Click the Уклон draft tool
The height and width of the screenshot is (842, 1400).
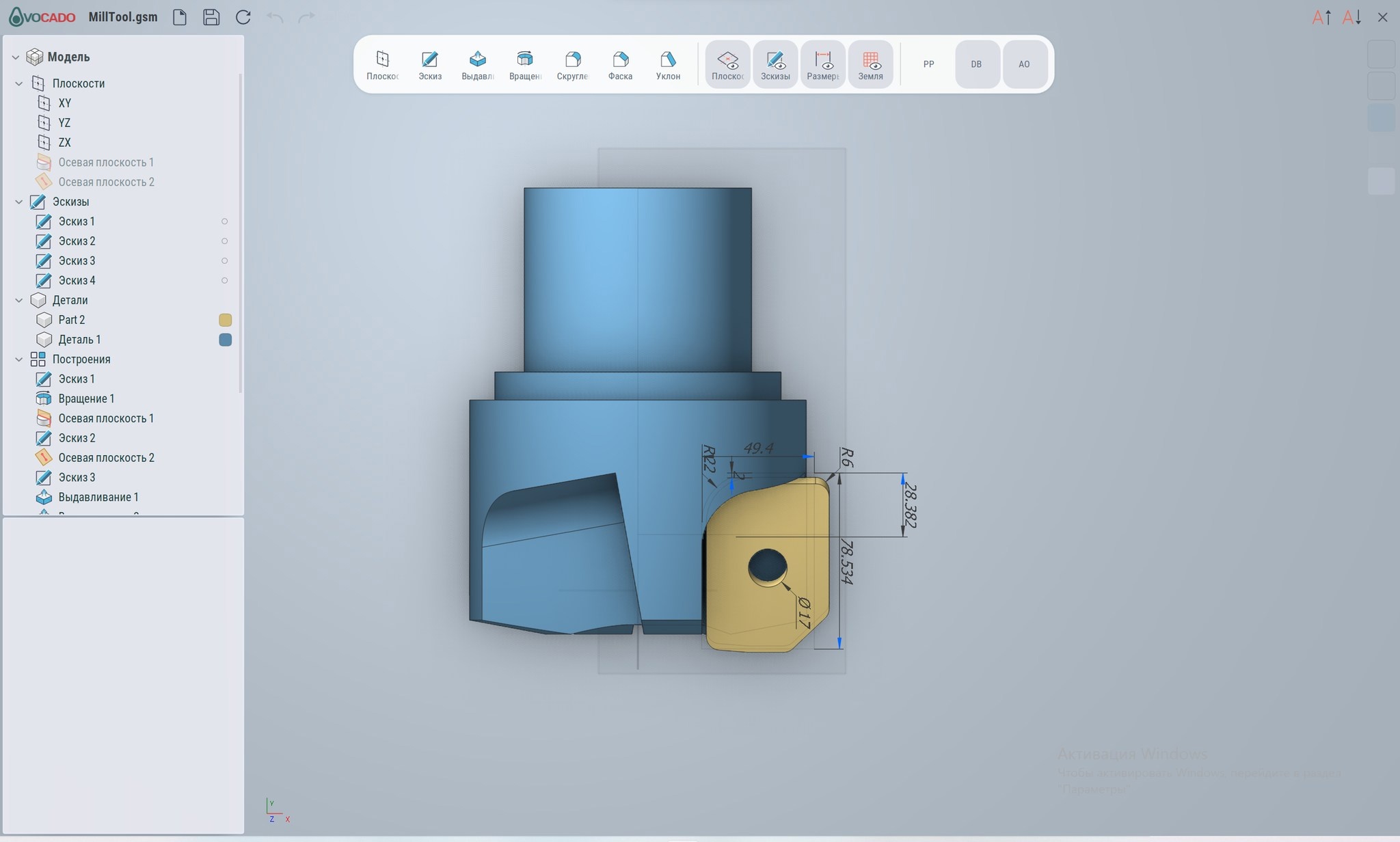[x=668, y=64]
